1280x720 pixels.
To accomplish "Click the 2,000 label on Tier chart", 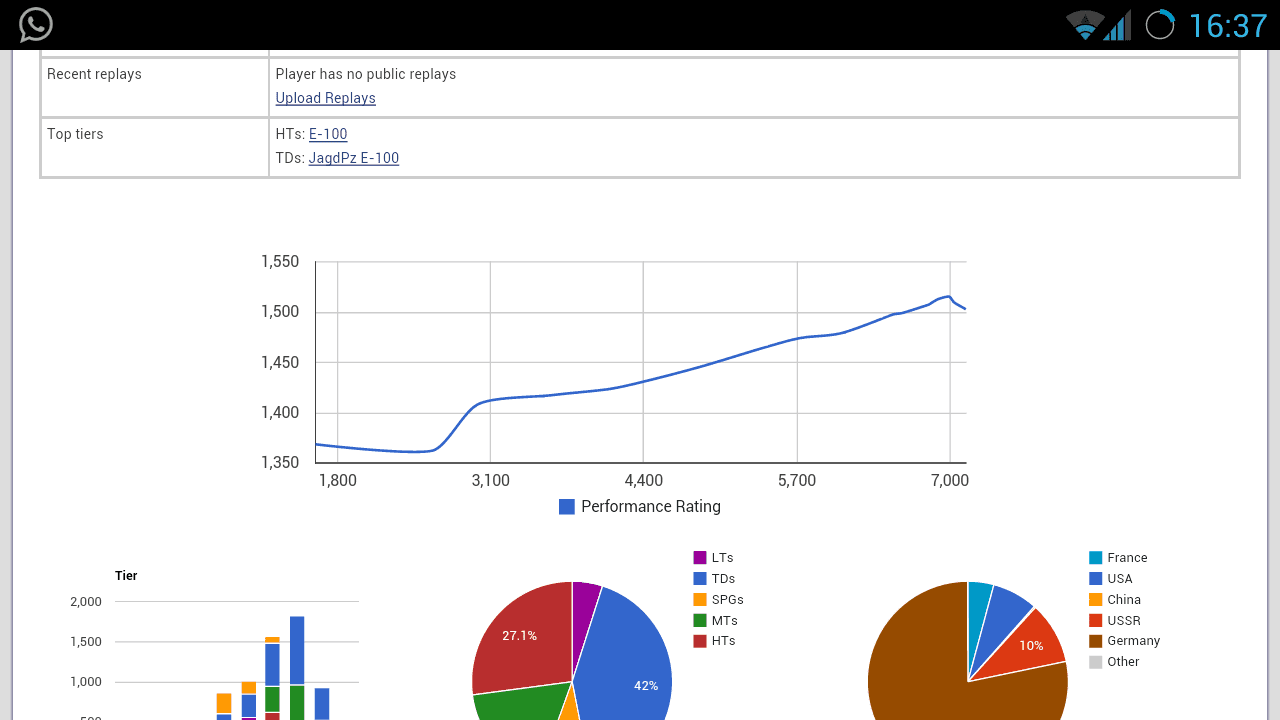I will click(x=86, y=602).
